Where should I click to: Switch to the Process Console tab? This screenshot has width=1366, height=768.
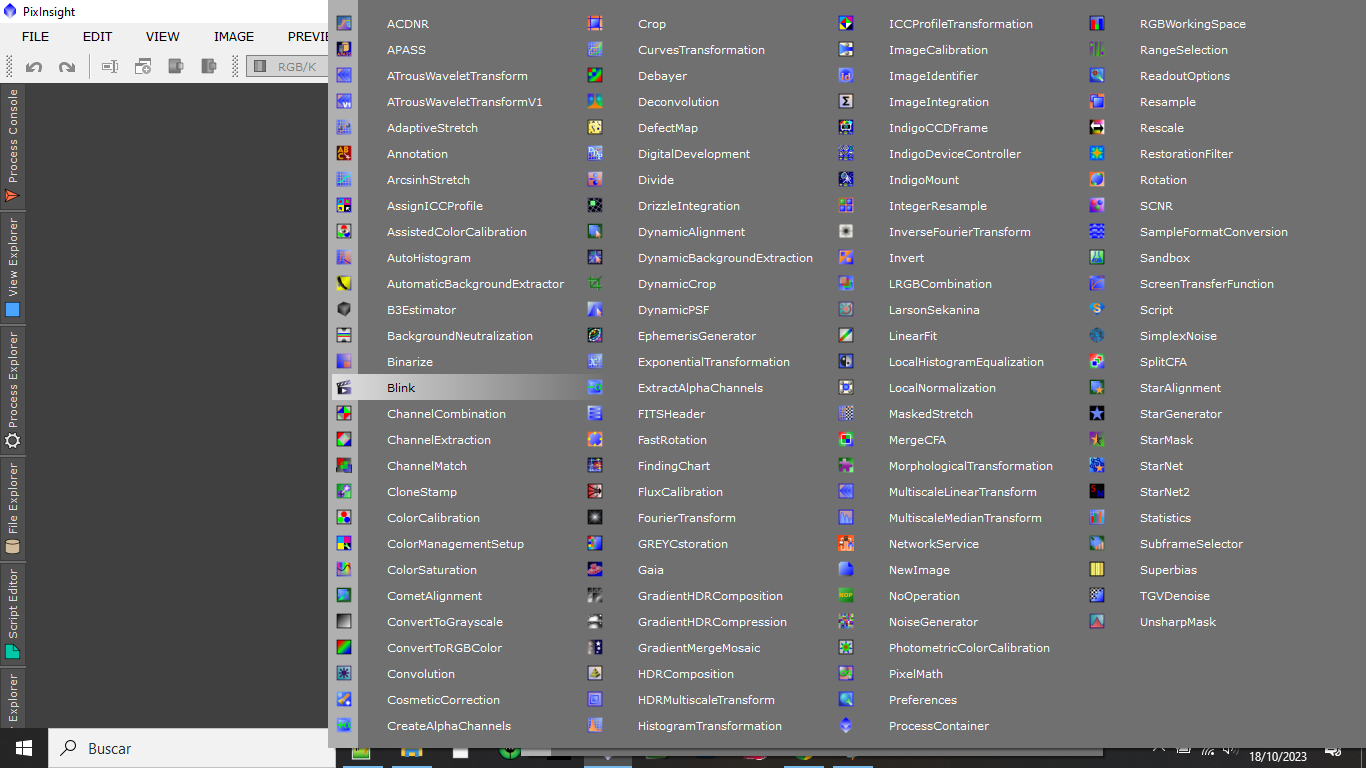pos(13,146)
